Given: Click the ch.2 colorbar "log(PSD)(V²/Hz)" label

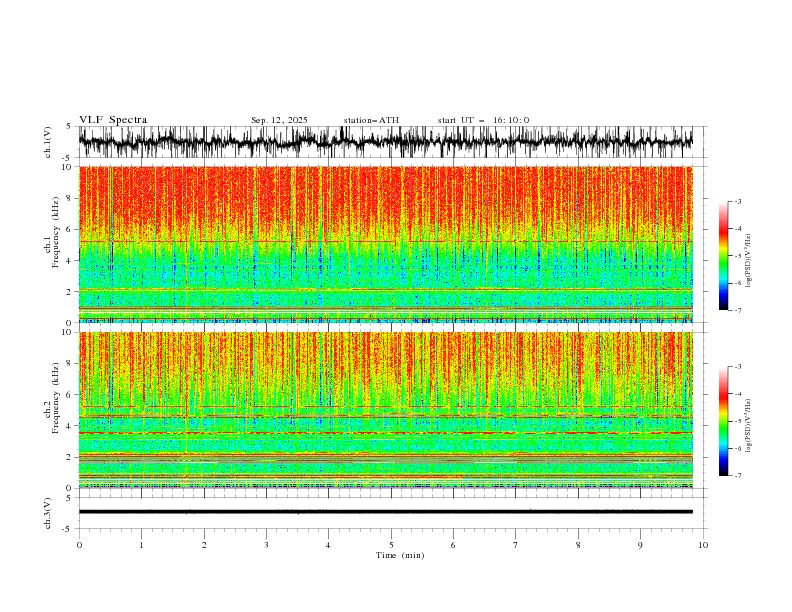Looking at the screenshot, I should click(749, 426).
